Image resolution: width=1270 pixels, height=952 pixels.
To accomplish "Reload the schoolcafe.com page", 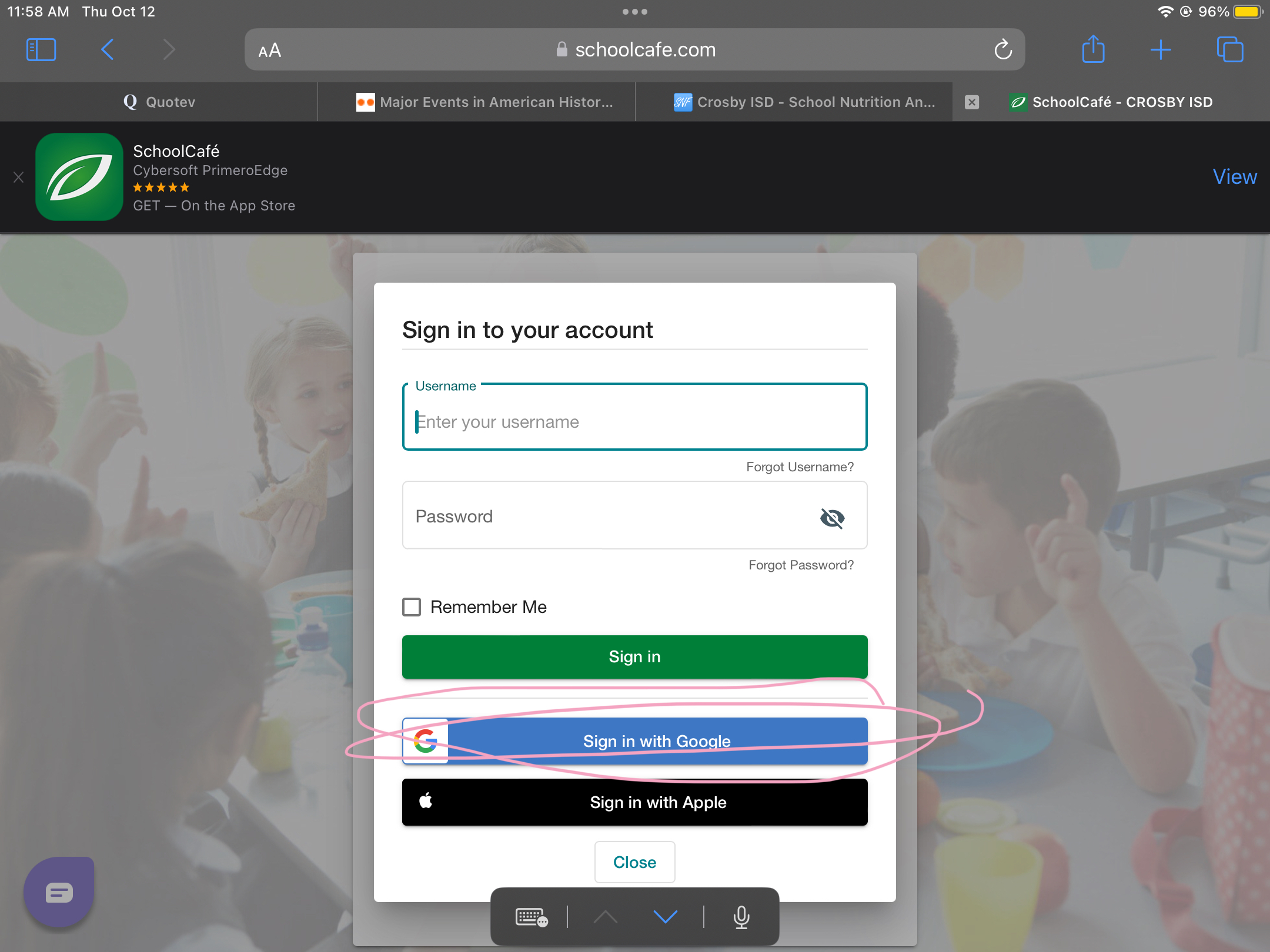I will coord(1003,50).
